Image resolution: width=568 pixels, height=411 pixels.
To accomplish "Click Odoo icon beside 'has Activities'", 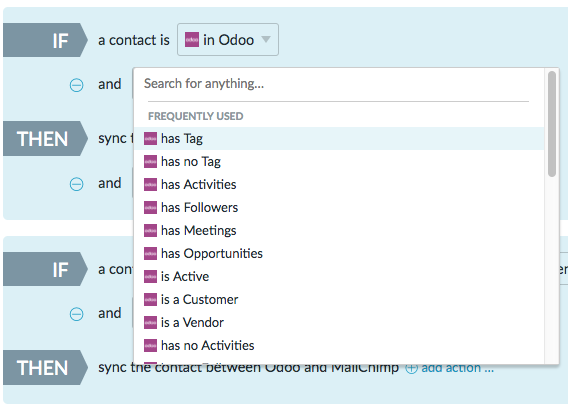I will (x=150, y=184).
